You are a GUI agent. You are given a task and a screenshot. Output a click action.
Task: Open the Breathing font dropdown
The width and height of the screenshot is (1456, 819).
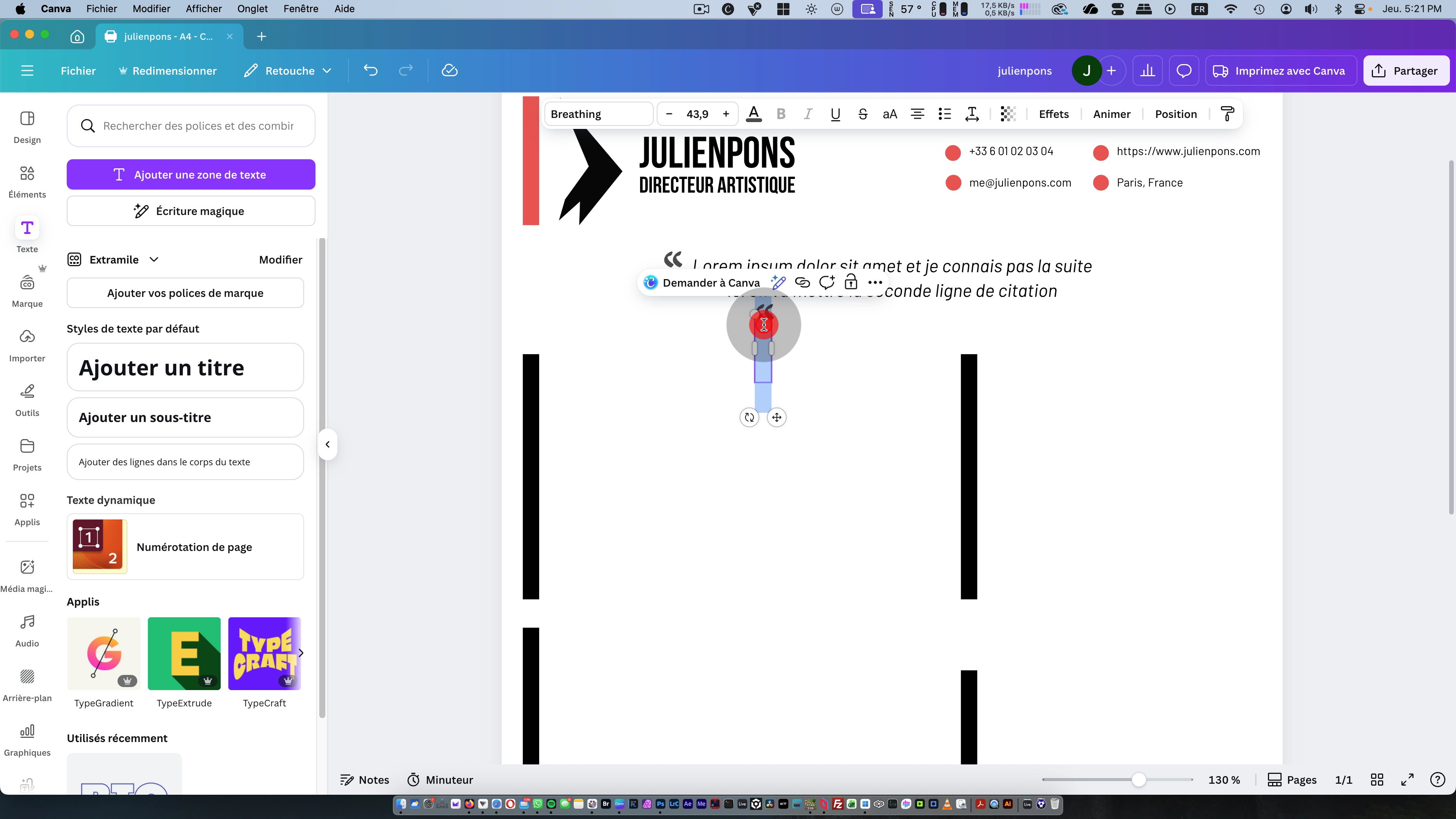pos(598,114)
